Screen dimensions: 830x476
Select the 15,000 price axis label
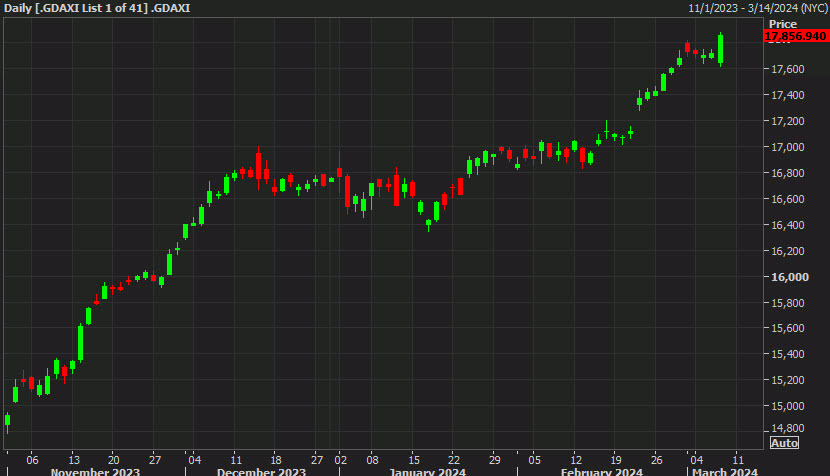pyautogui.click(x=788, y=406)
